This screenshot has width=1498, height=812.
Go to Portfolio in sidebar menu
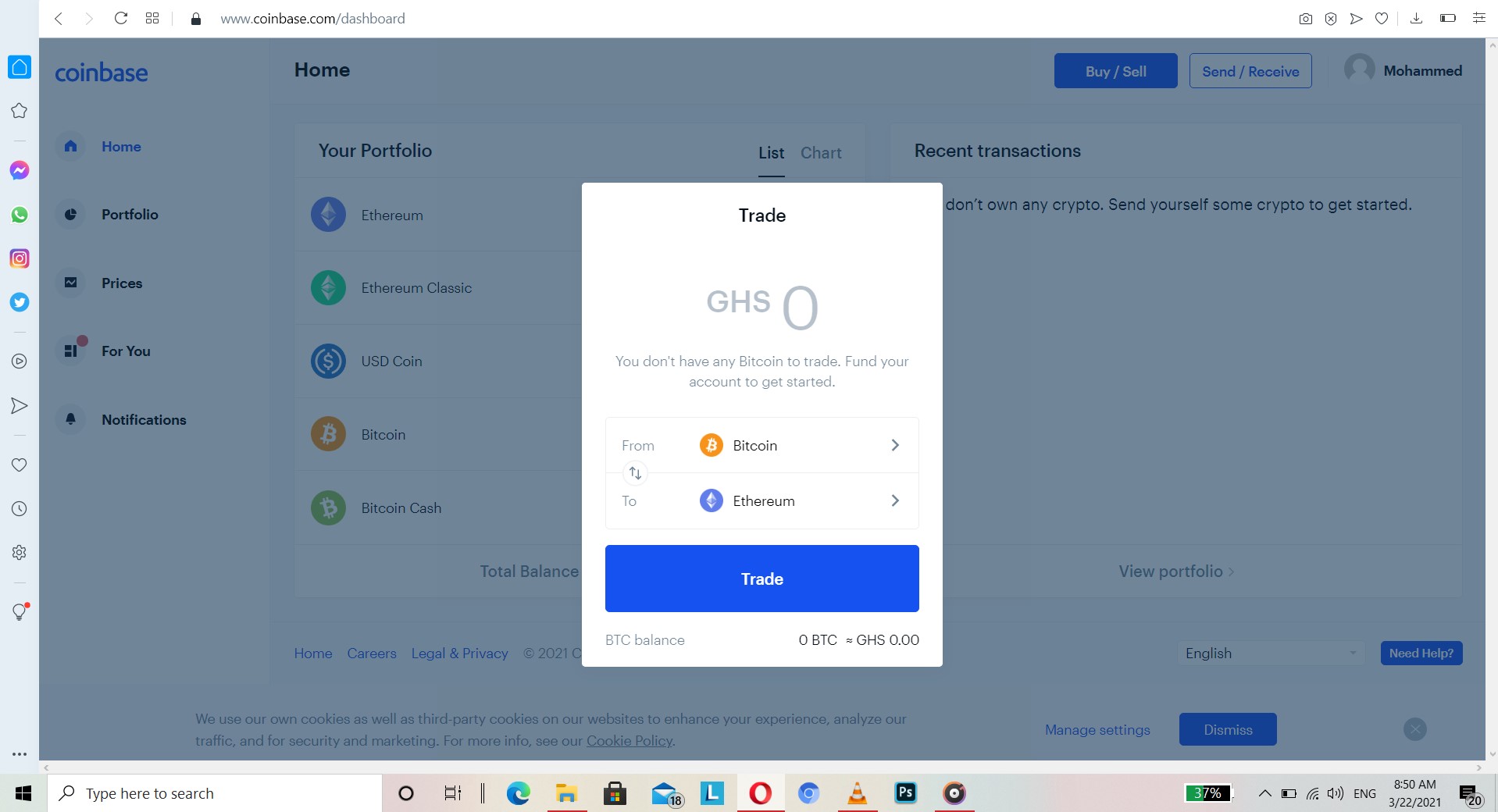tap(130, 215)
